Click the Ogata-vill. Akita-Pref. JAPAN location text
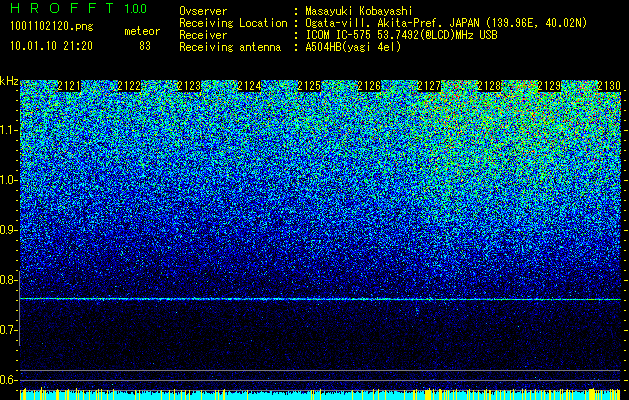 pos(446,23)
